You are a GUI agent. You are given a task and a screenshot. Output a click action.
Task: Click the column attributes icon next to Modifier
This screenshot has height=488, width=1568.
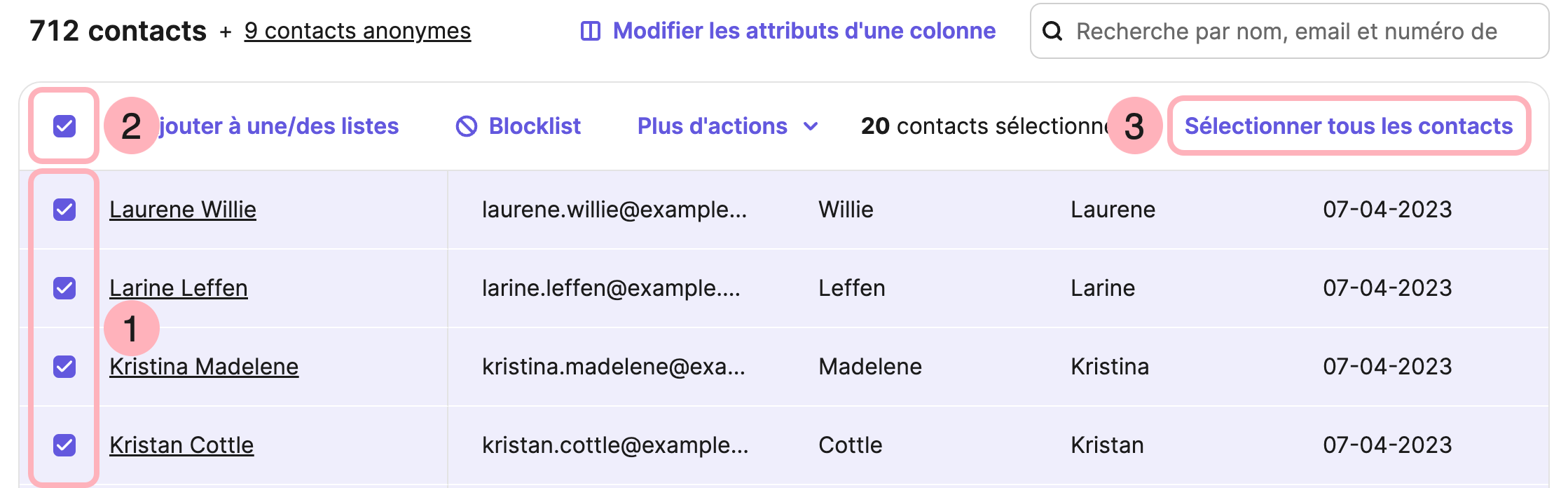pyautogui.click(x=591, y=31)
